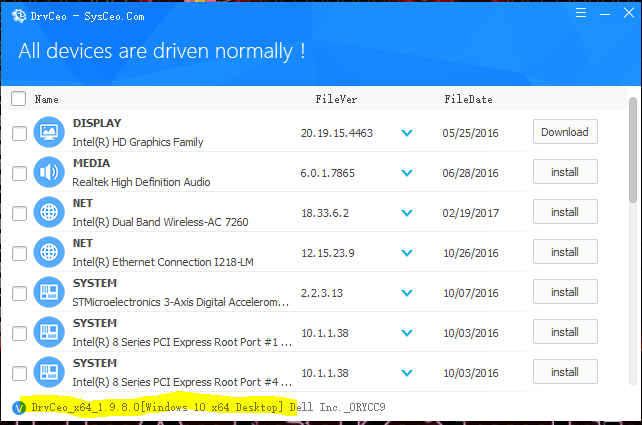
Task: Click 'All devices are driven normally !' heading
Action: 162,51
